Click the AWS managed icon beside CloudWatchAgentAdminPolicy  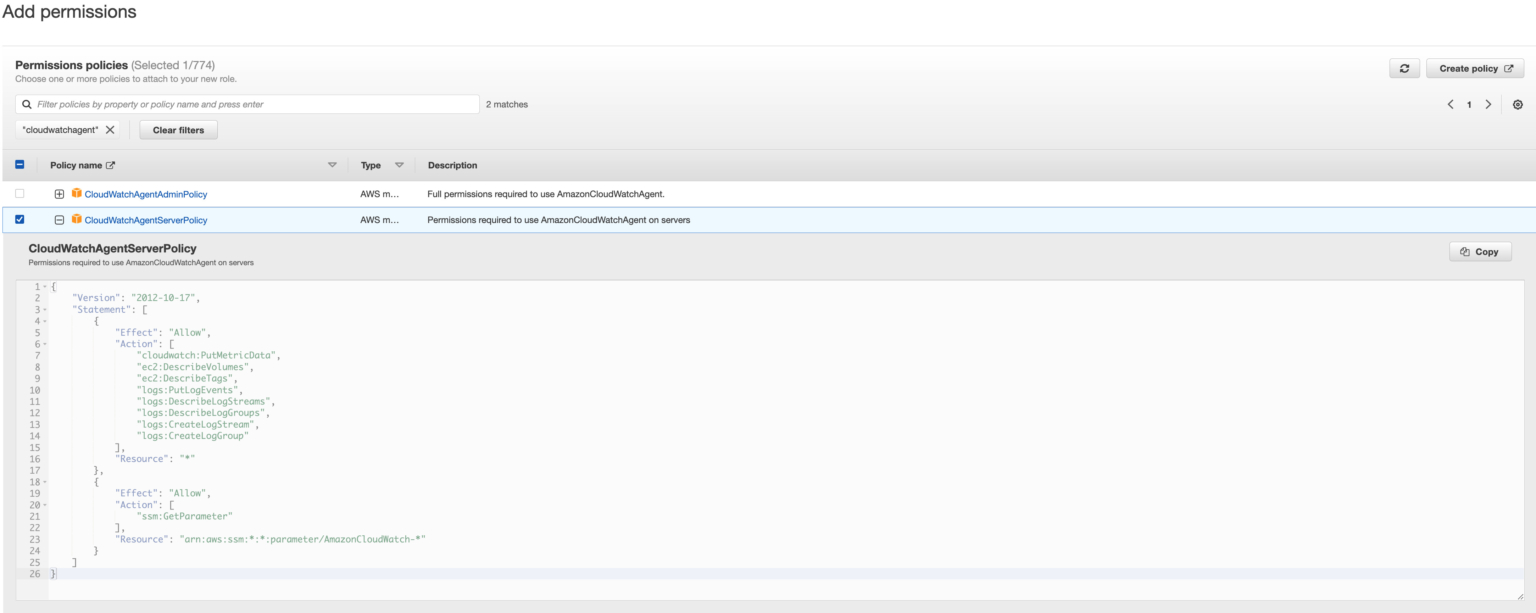click(77, 192)
